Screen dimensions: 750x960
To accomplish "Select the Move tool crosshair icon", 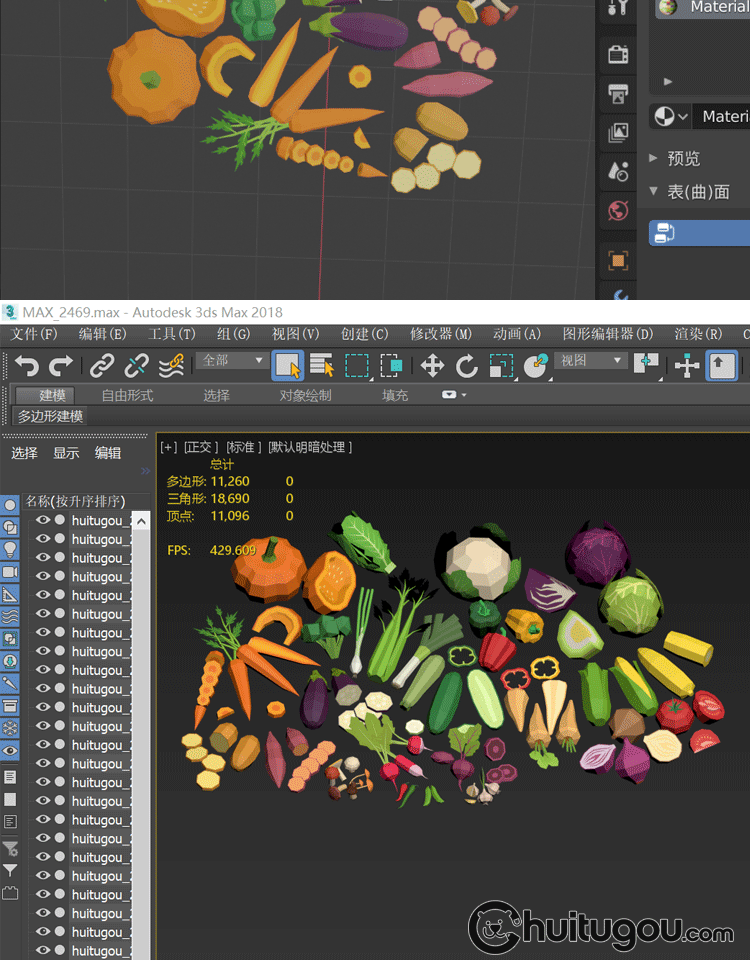I will (x=432, y=365).
